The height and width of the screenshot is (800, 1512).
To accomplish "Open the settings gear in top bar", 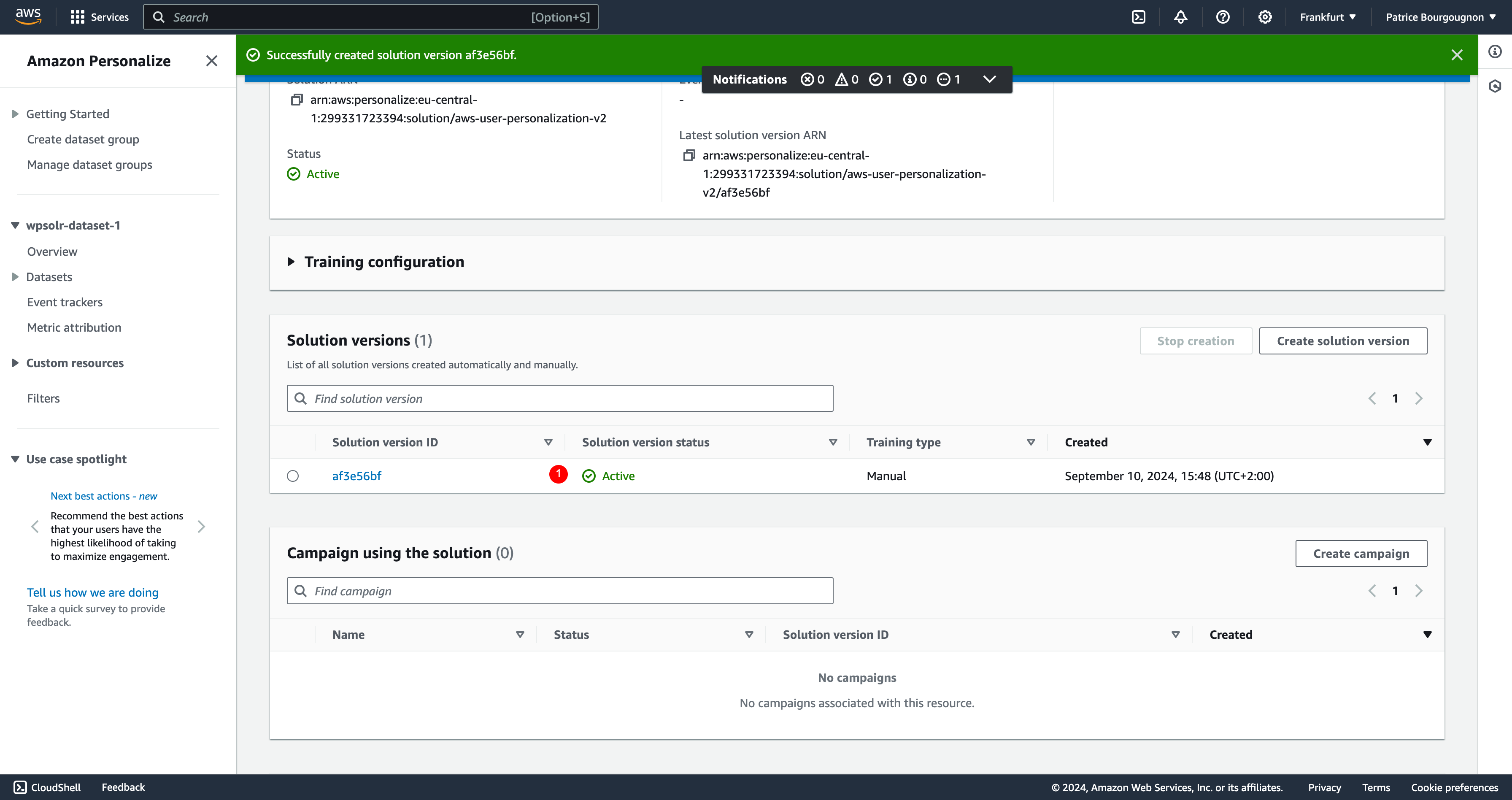I will (1265, 17).
